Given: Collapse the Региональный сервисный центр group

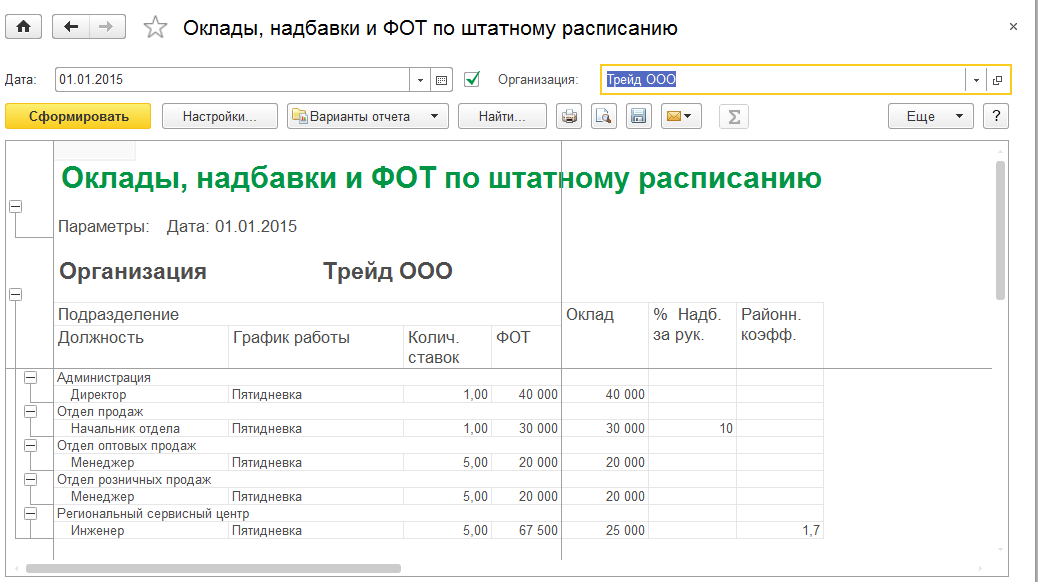Looking at the screenshot, I should 30,514.
